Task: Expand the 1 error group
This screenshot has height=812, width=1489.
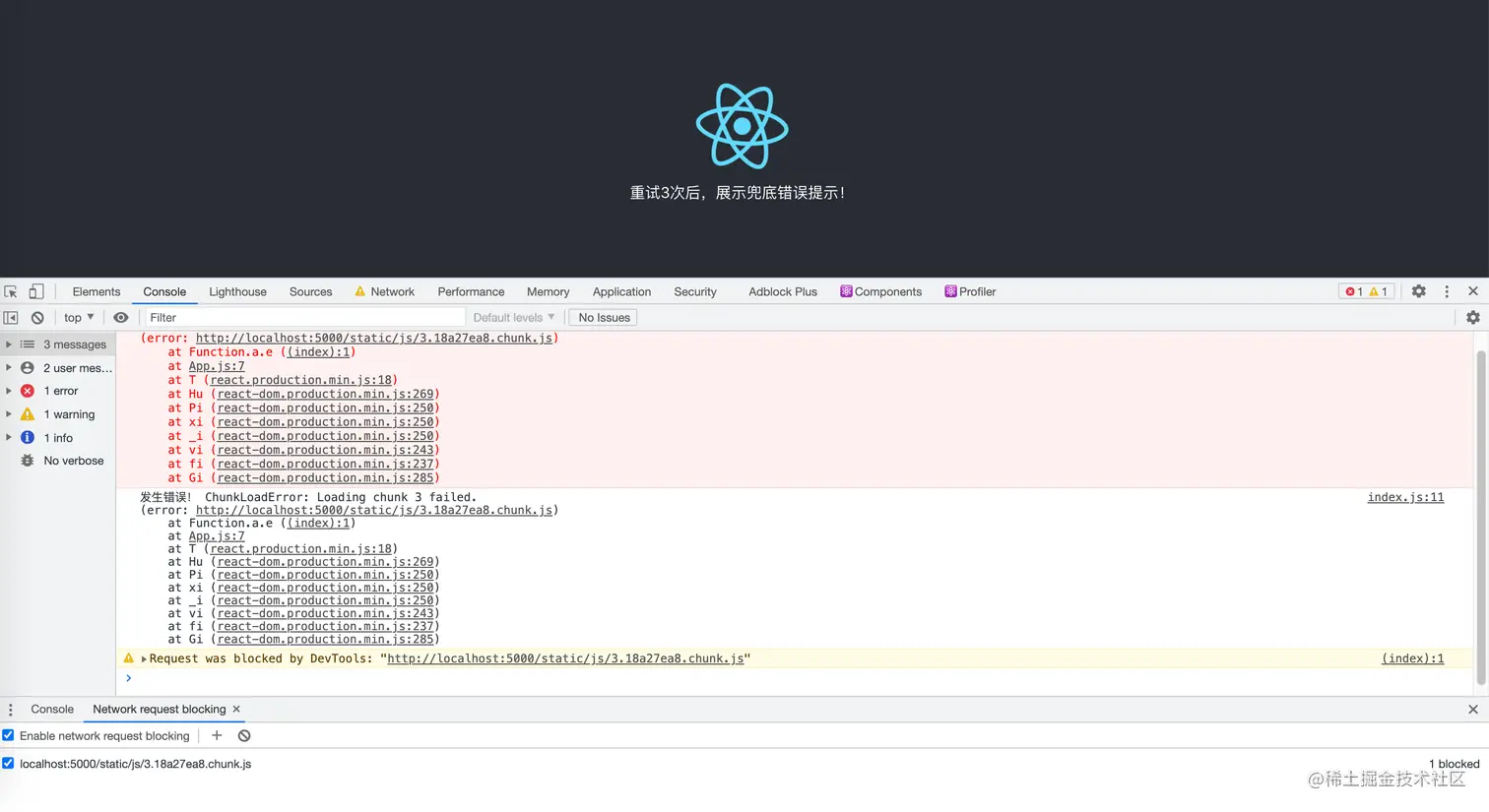Action: click(9, 391)
